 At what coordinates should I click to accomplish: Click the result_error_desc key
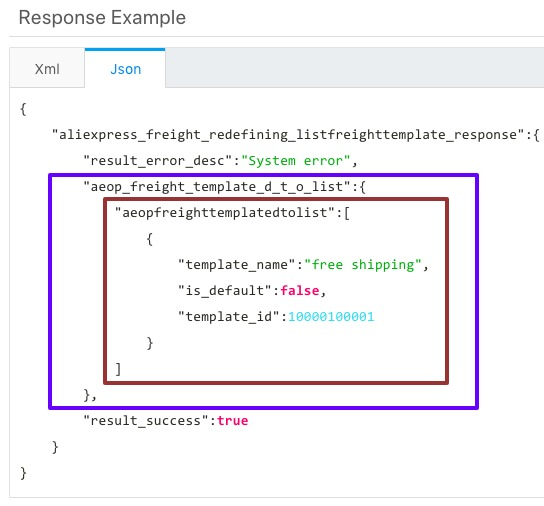click(158, 161)
